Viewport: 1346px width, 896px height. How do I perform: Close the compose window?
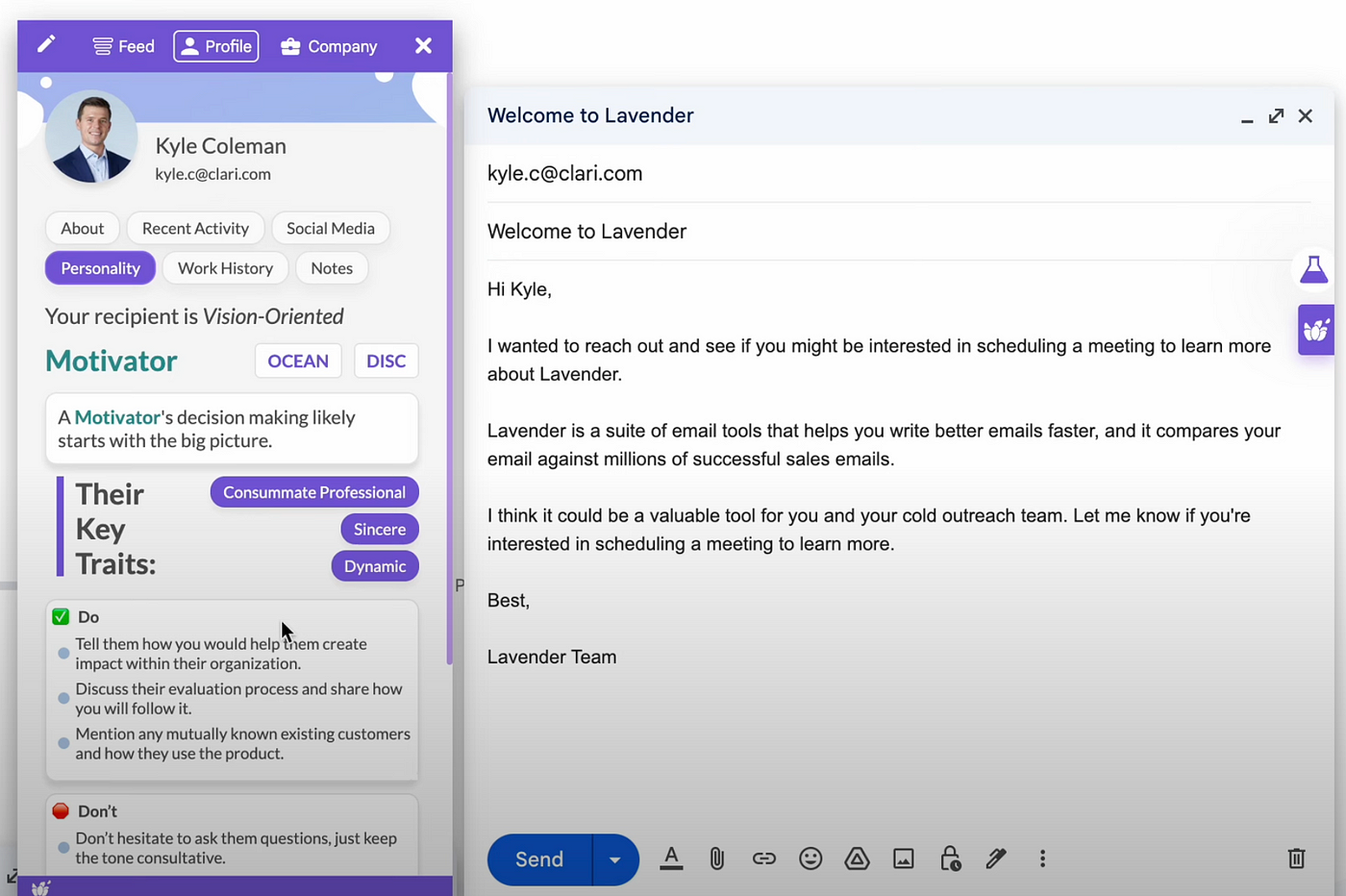pos(1305,115)
